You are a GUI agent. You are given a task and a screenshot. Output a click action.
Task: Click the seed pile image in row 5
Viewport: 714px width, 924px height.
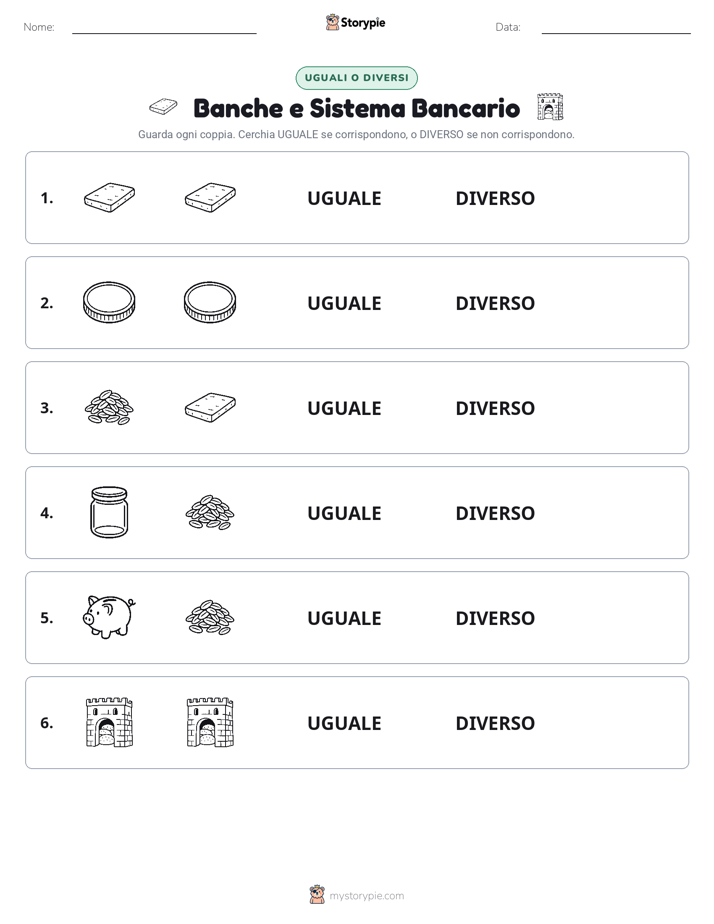(x=210, y=617)
